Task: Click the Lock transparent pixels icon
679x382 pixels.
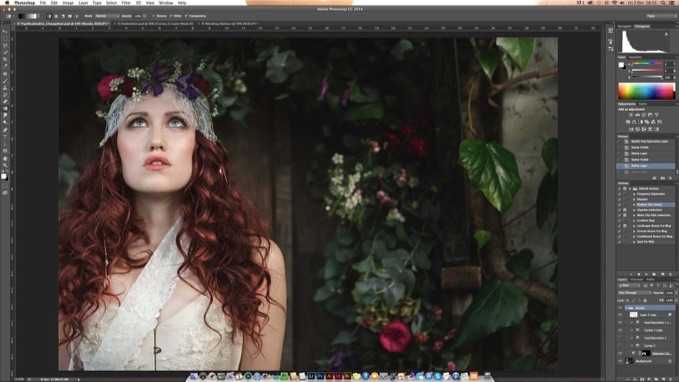Action: pos(628,300)
